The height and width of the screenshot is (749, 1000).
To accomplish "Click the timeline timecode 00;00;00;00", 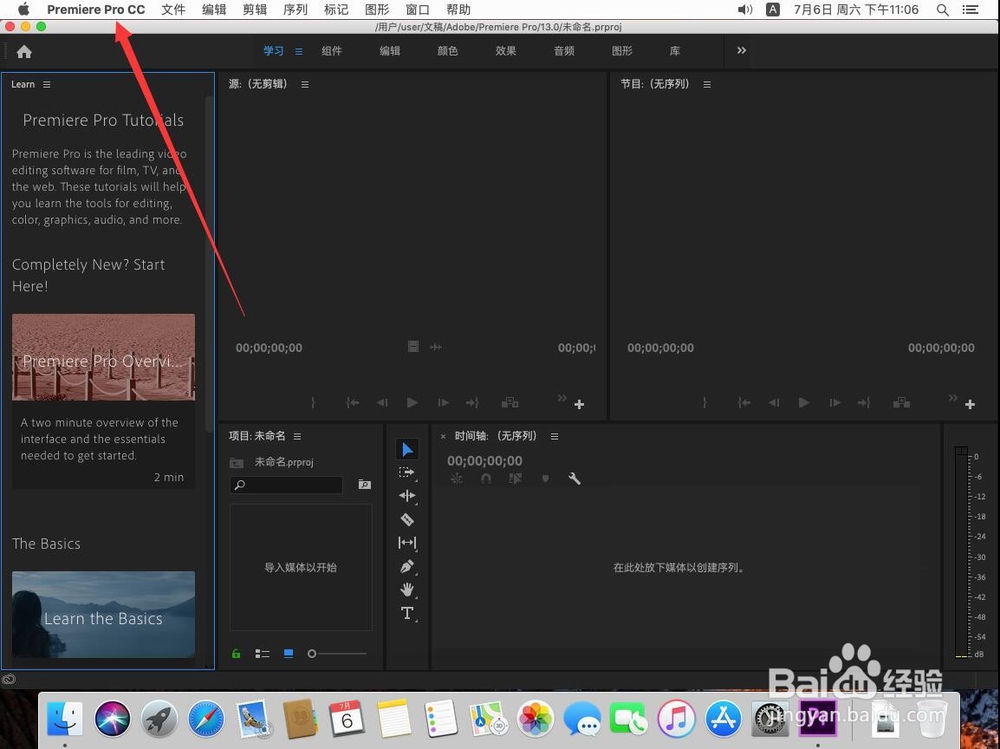I will [485, 461].
